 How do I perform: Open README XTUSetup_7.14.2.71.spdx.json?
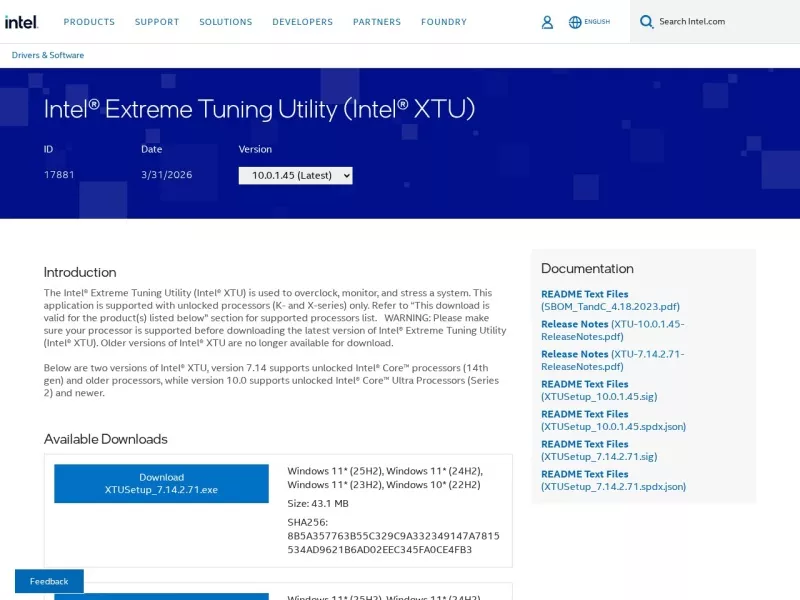point(613,480)
